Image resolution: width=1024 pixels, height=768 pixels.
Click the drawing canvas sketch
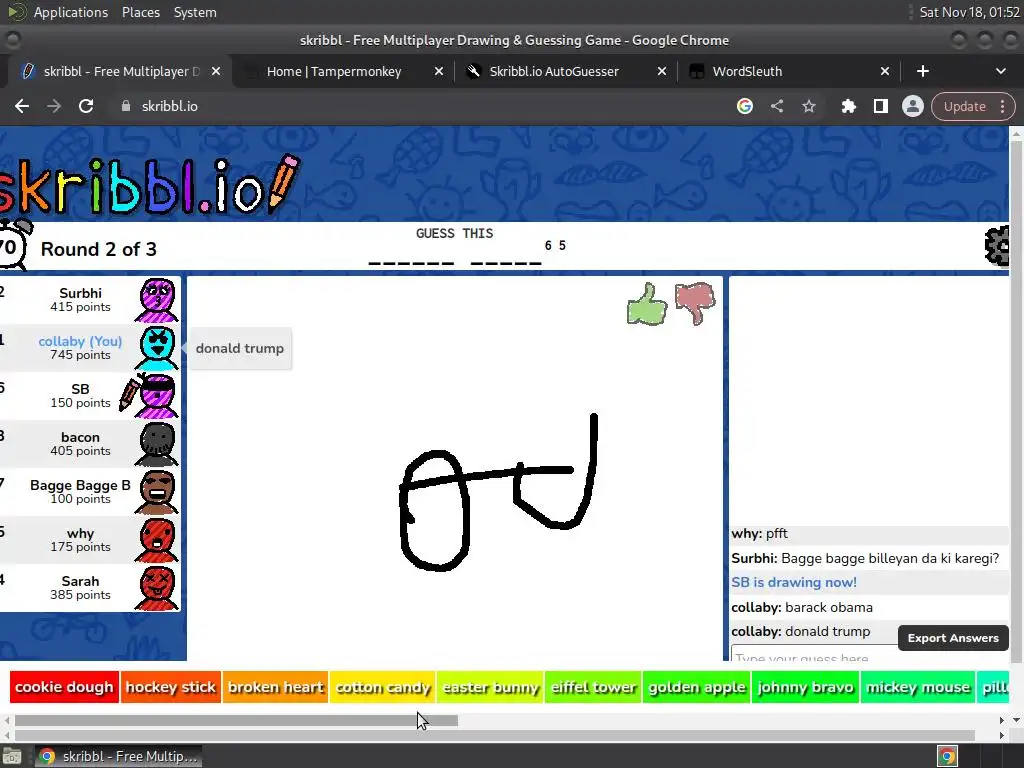tap(498, 493)
